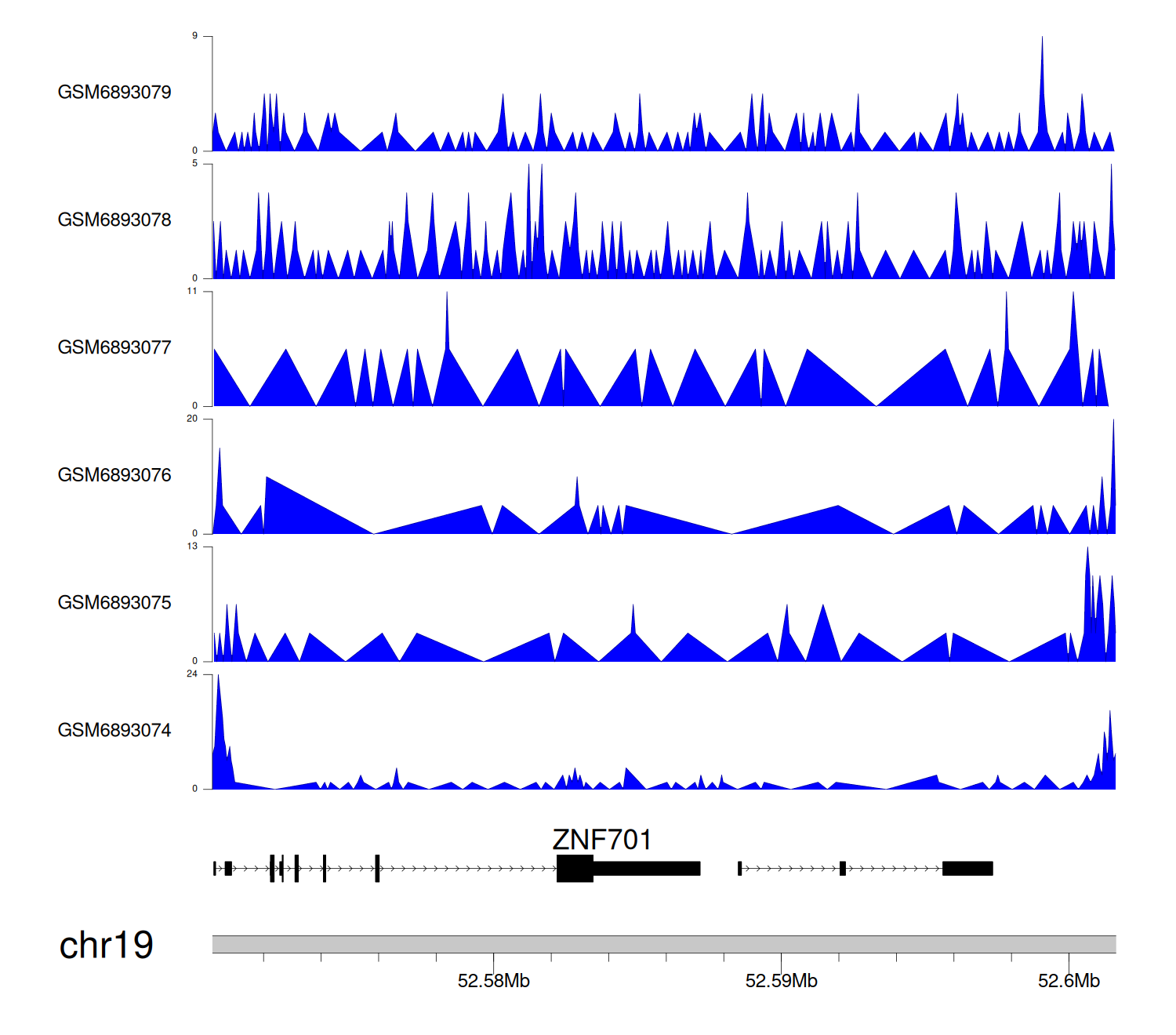Click the GSM6893077 track name
Screen dimensions: 1176x1035
tap(114, 348)
